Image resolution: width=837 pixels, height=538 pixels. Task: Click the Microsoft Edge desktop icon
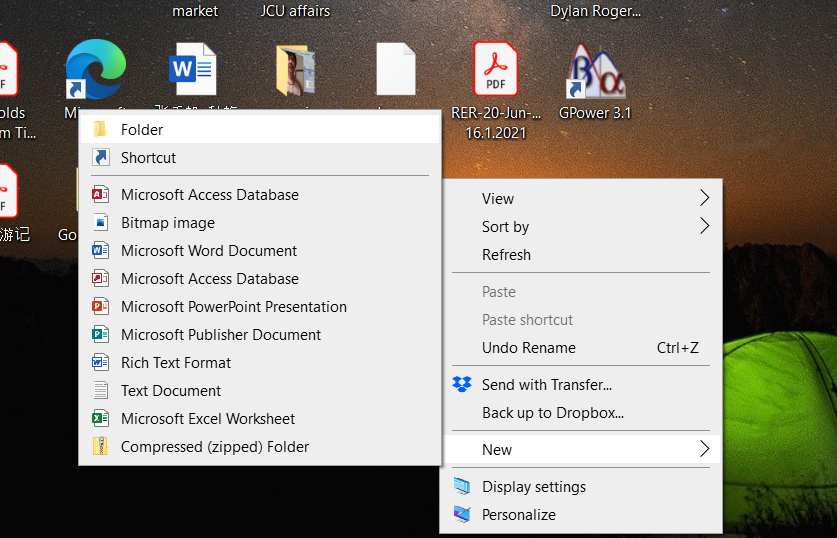[95, 71]
